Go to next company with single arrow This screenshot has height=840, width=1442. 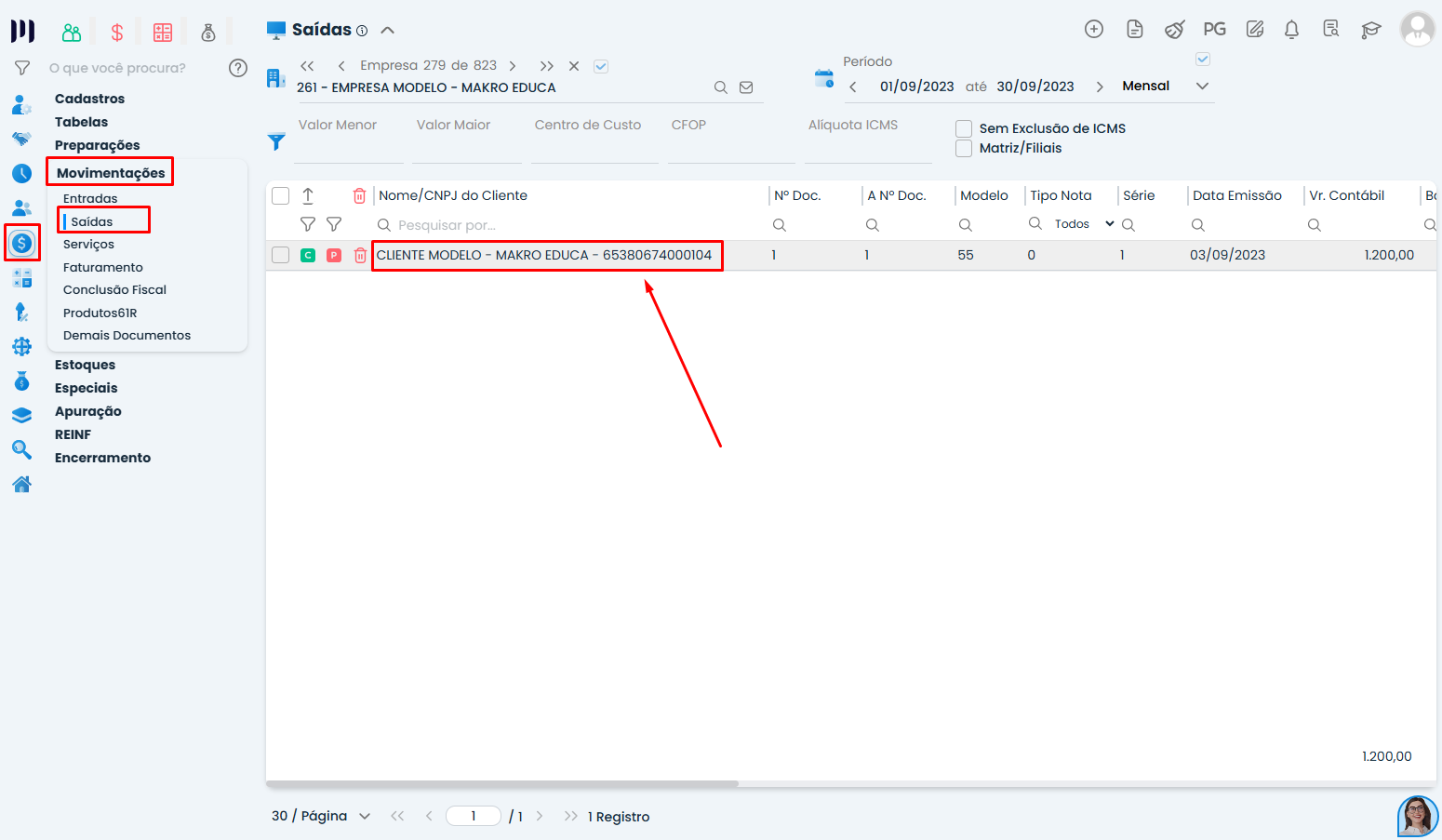tap(513, 66)
